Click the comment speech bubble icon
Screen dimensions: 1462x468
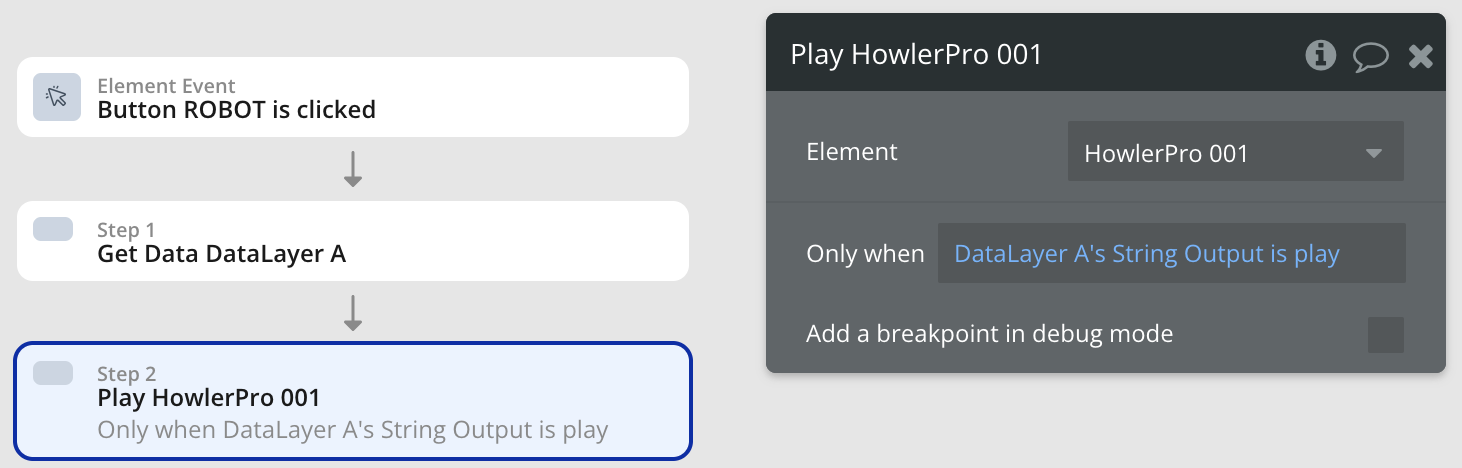tap(1370, 56)
